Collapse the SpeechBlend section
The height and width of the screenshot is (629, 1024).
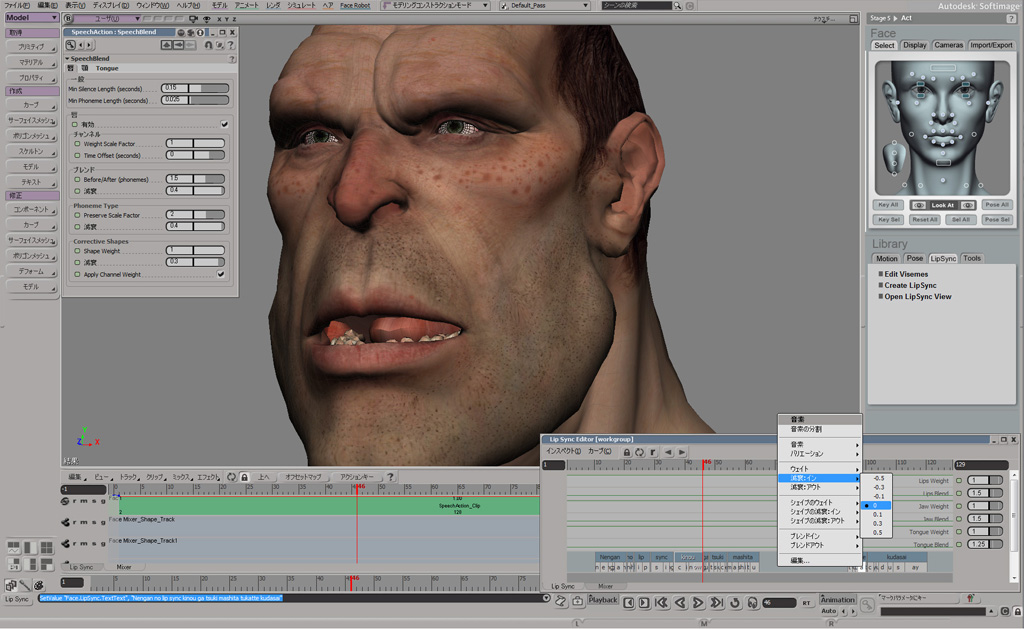68,58
